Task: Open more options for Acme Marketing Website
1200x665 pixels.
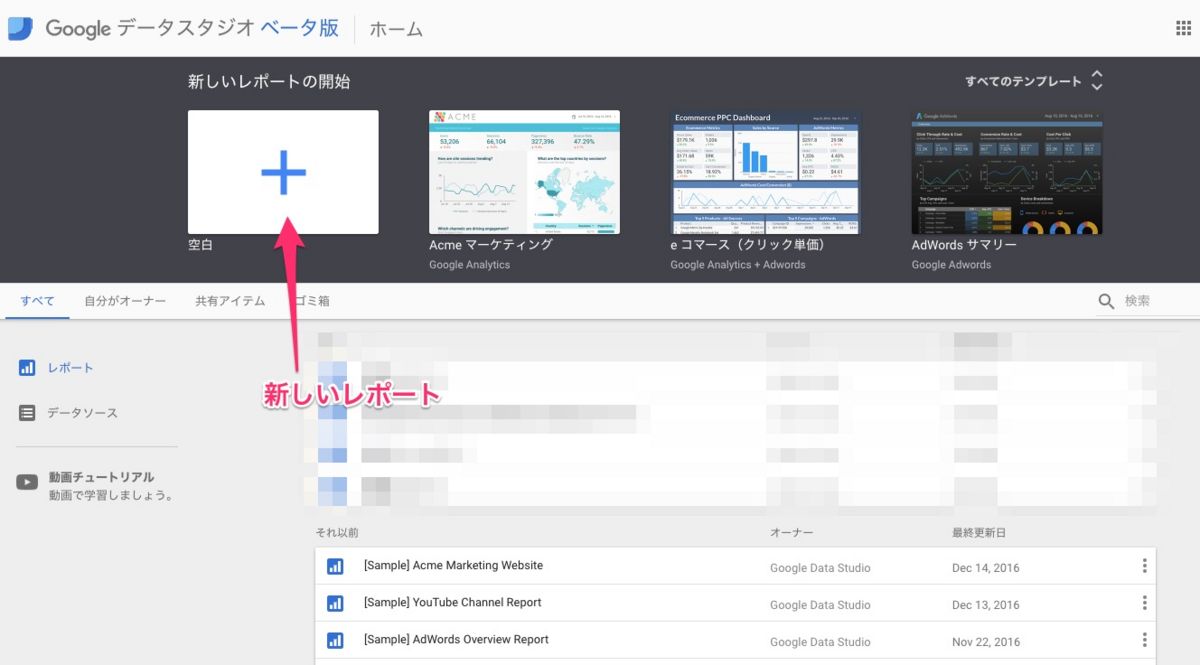Action: [x=1145, y=566]
